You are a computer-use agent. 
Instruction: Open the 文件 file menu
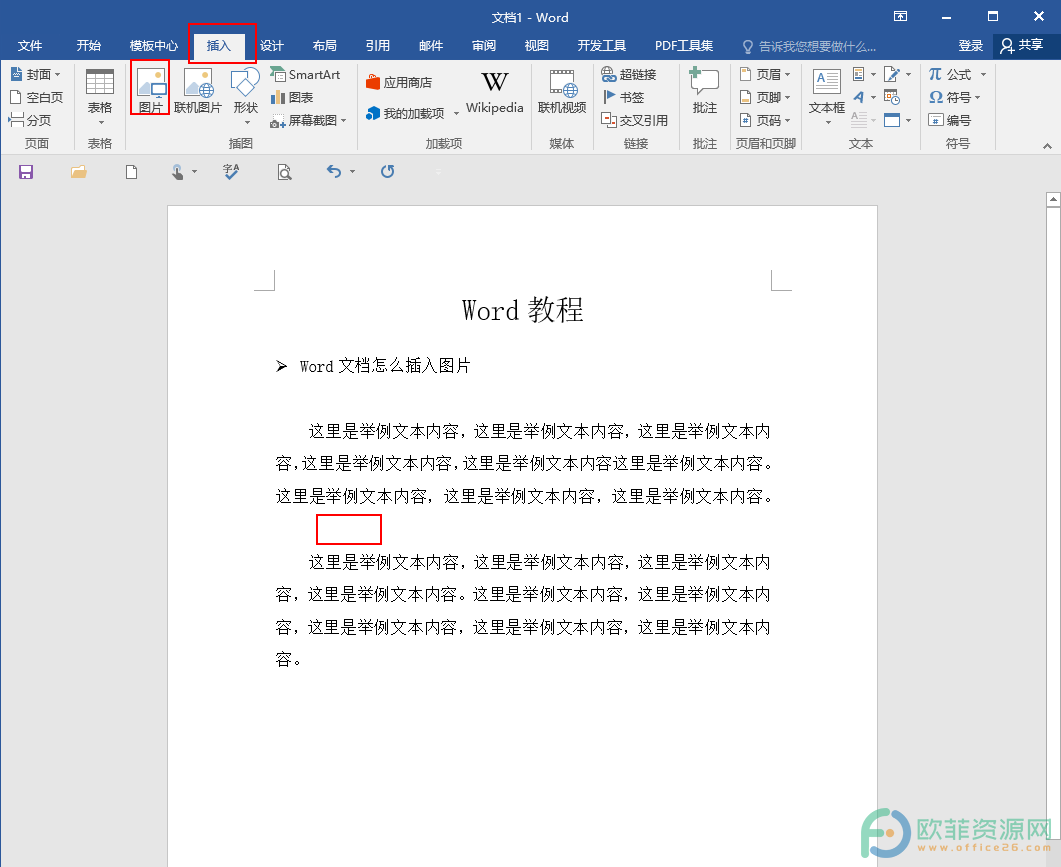30,45
